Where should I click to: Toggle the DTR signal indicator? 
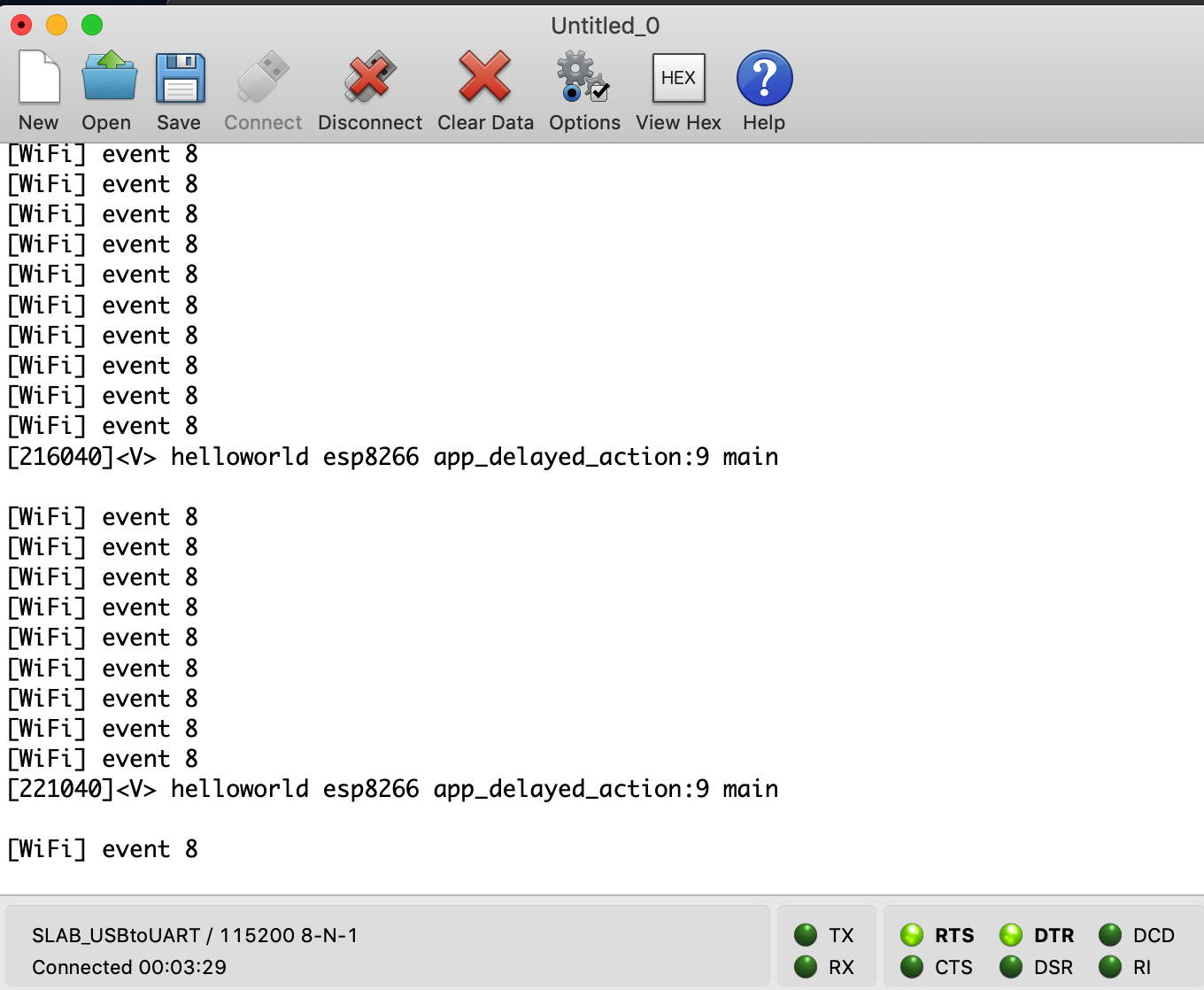click(x=1011, y=935)
